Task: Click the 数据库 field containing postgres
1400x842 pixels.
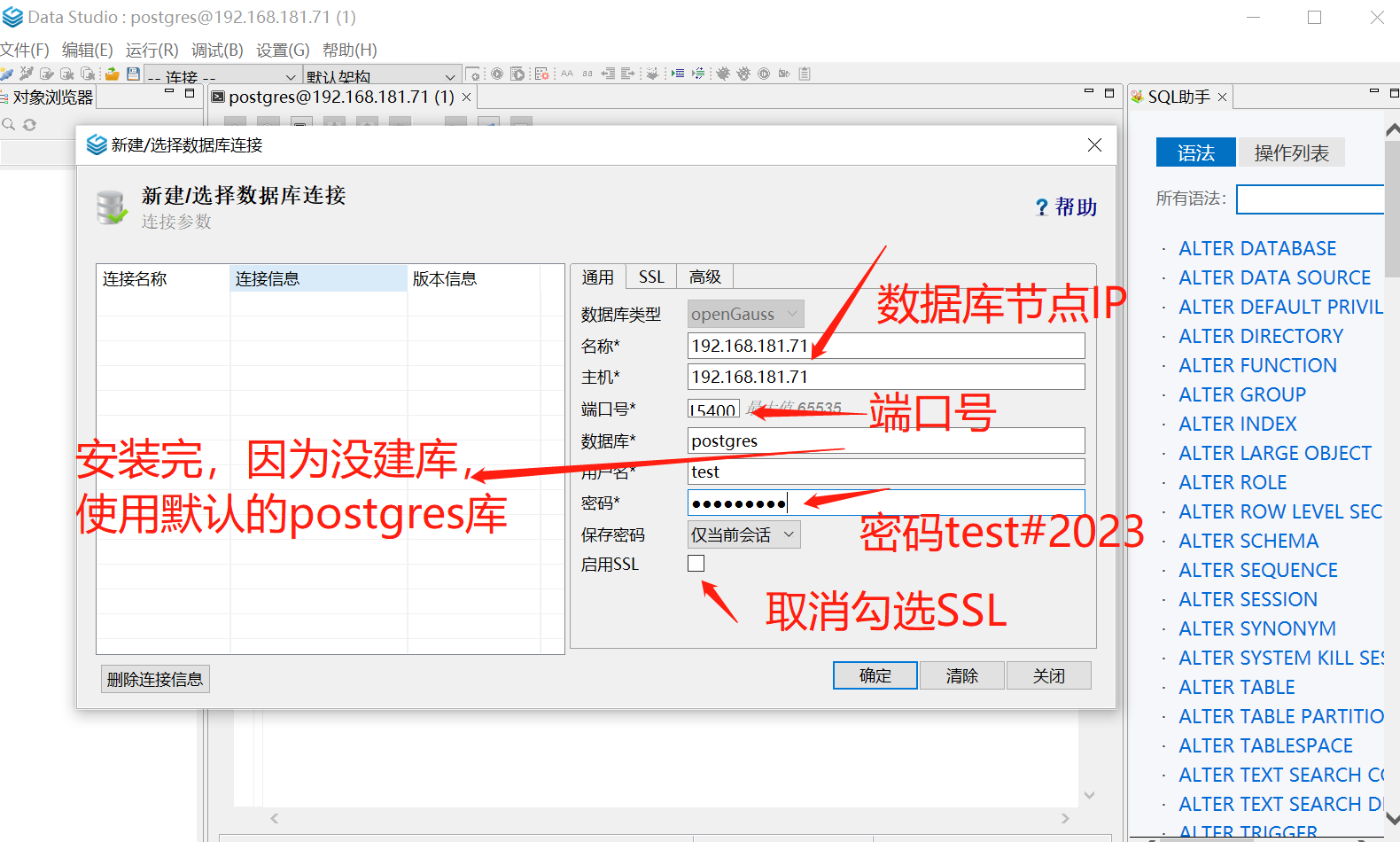Action: [886, 440]
